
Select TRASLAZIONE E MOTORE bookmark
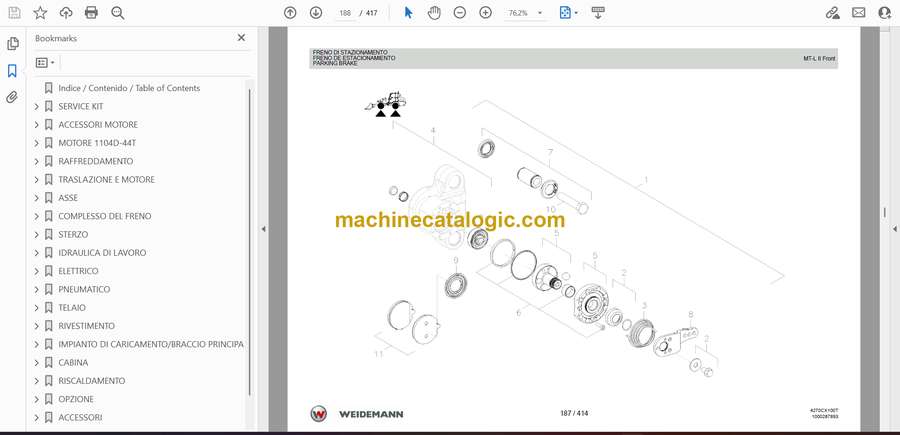[x=107, y=180]
